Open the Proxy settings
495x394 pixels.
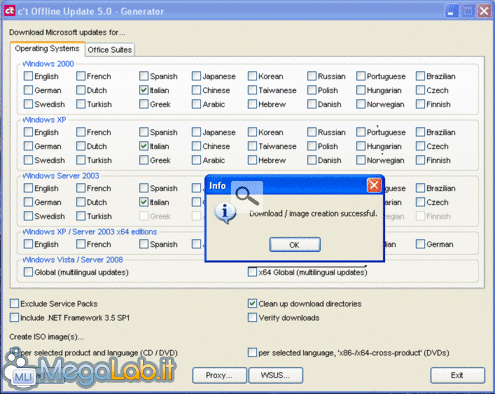219,375
